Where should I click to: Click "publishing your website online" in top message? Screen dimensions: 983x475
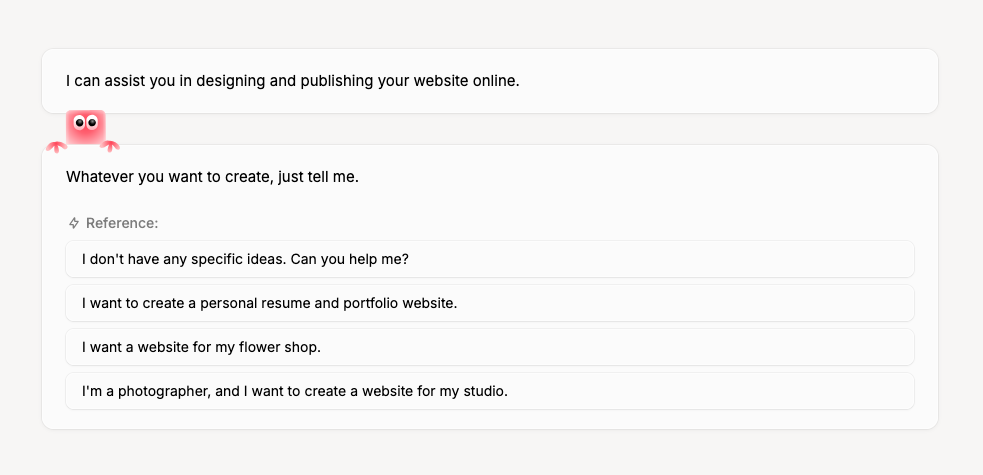411,81
